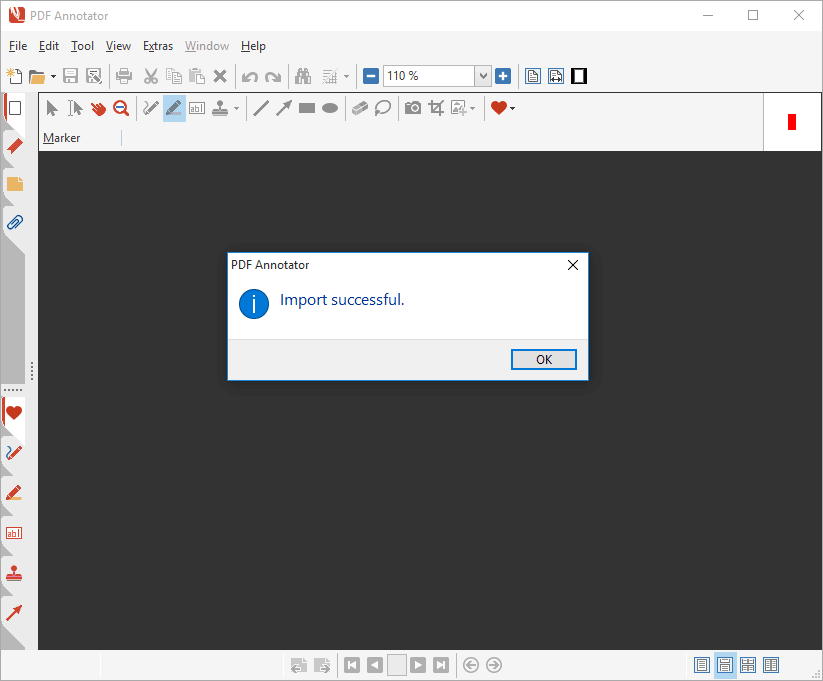This screenshot has height=681, width=823.
Task: Close the Import successful dialog with X
Action: coord(573,265)
